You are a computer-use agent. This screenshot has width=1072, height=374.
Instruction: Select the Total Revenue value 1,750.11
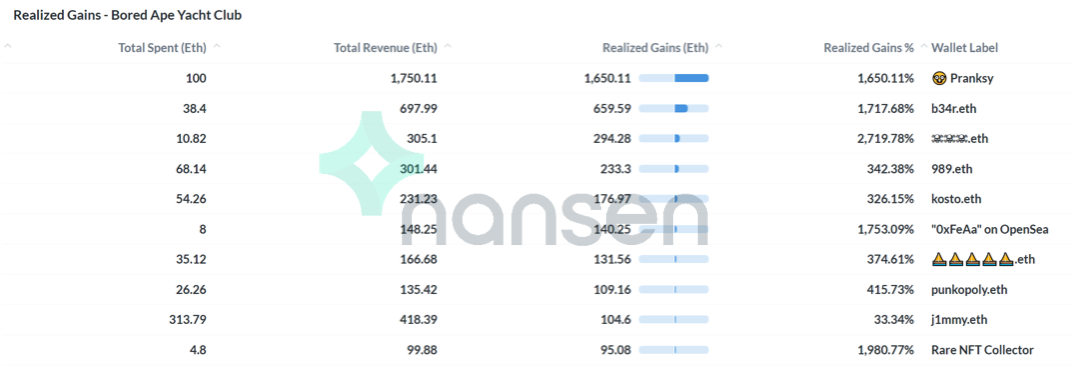(414, 78)
